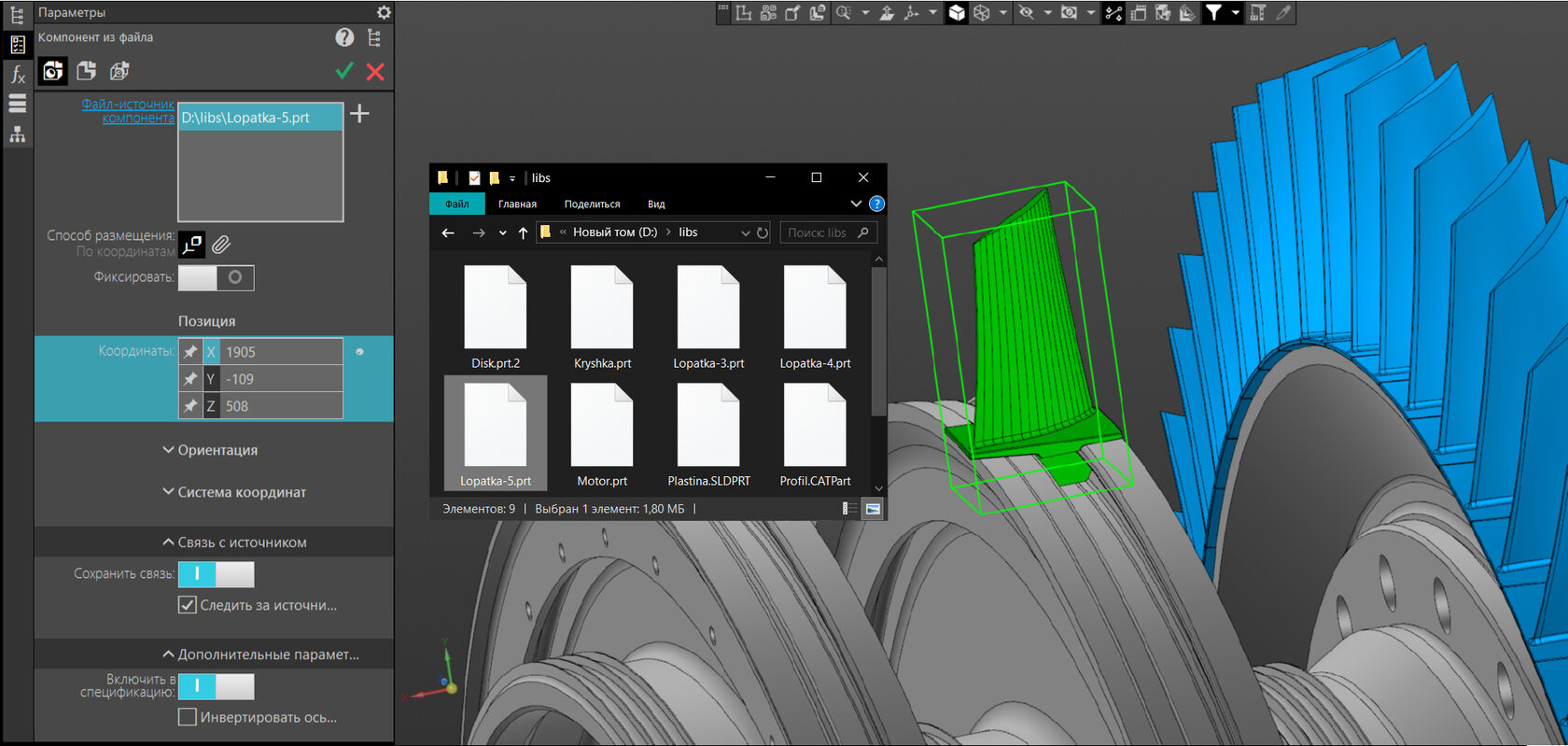The image size is (1568, 746).
Task: Switch to wireframe cube display mode
Action: pos(982,13)
